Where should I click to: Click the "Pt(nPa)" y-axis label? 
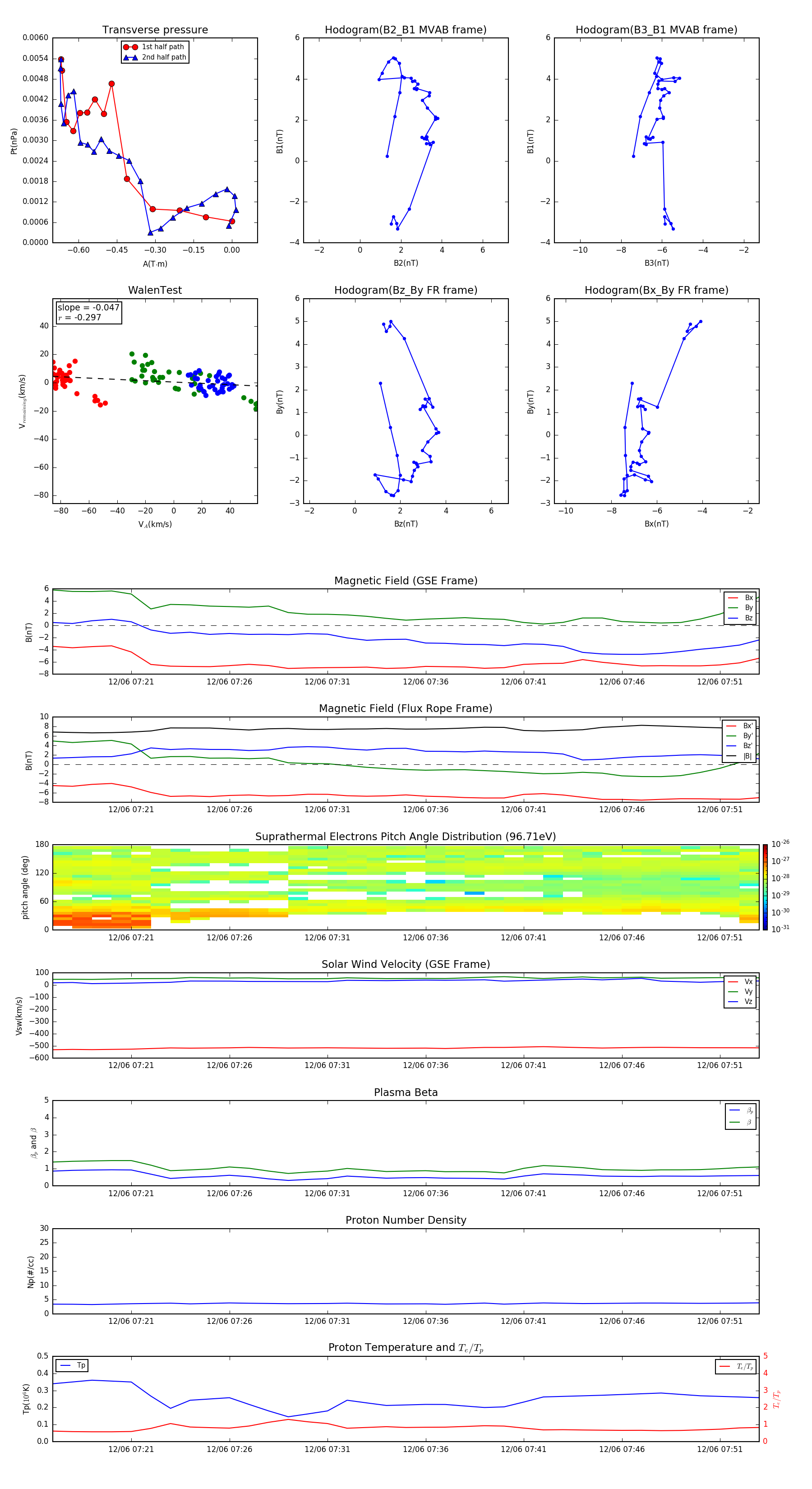[14, 141]
